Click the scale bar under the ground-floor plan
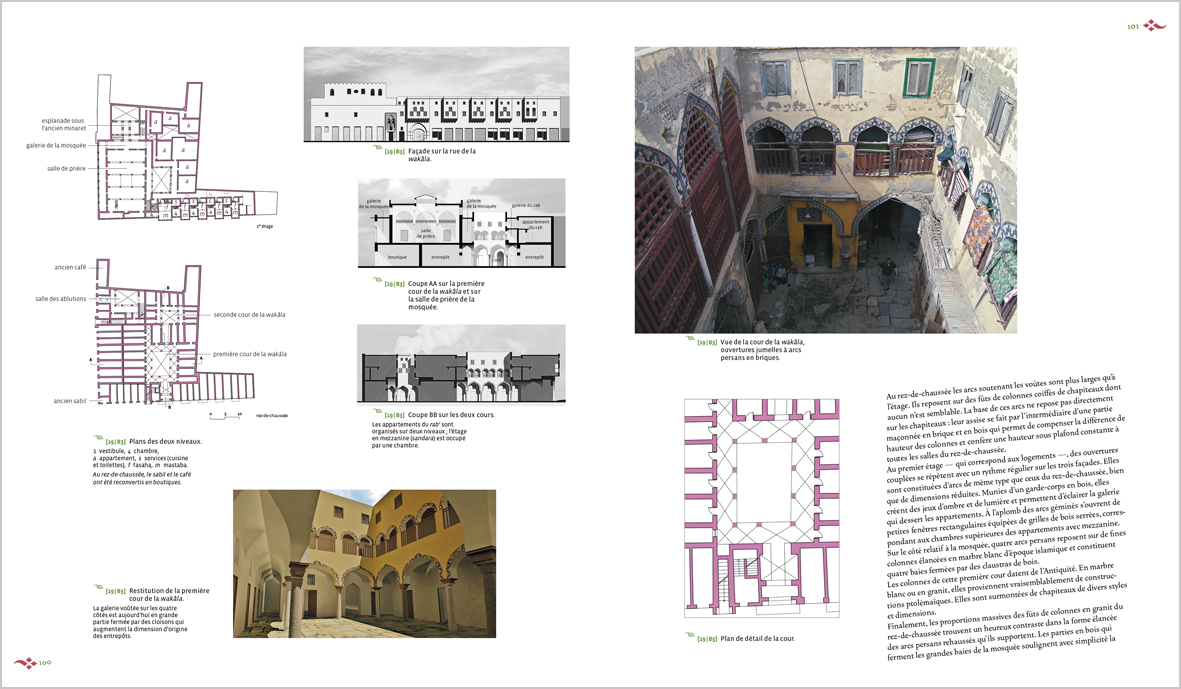Viewport: 1181px width, 689px height. click(224, 415)
